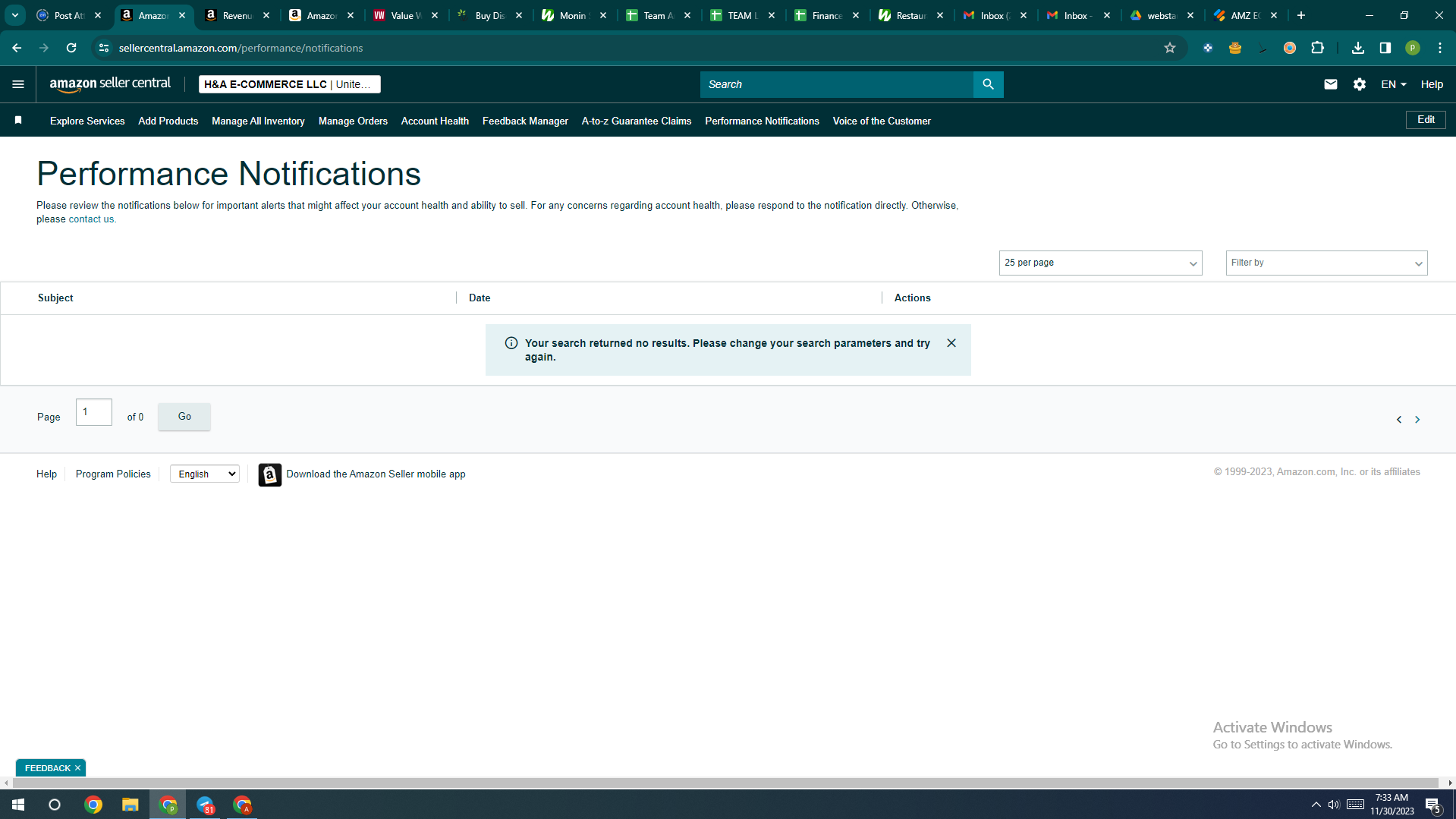Open the EN language dropdown
Screen dimensions: 1456x819
(1394, 84)
